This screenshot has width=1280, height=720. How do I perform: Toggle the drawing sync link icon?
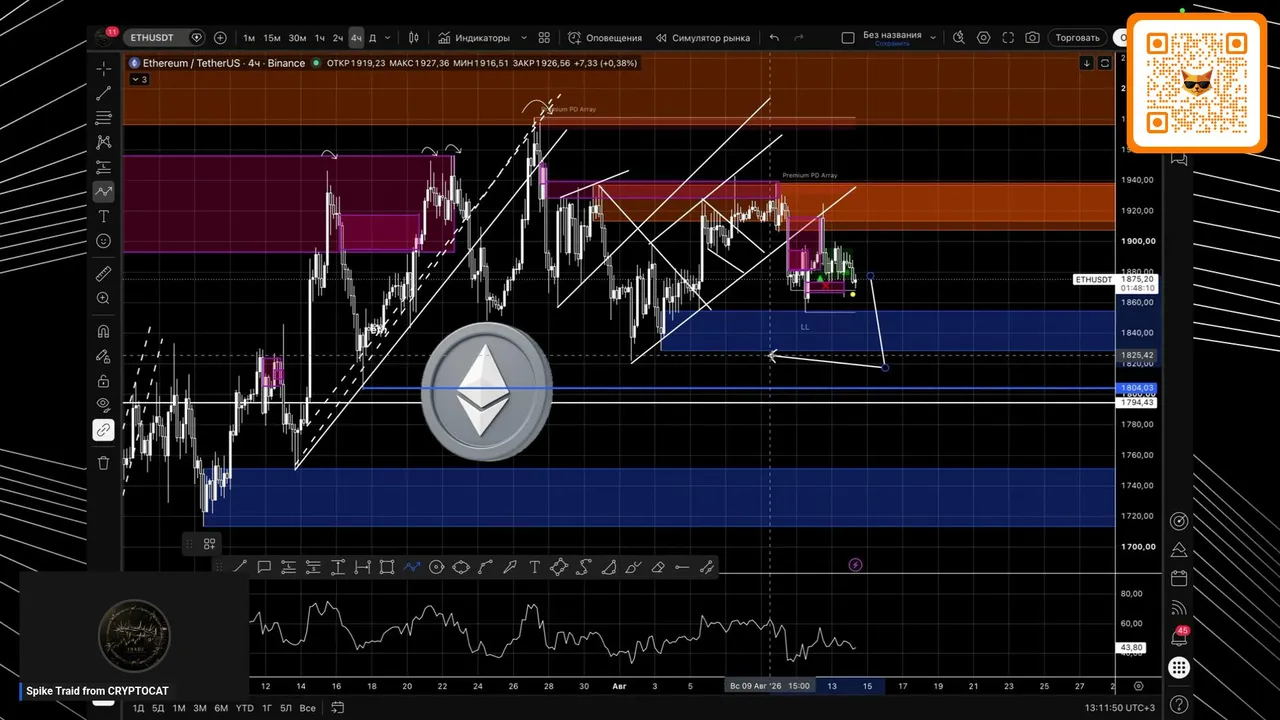coord(104,430)
